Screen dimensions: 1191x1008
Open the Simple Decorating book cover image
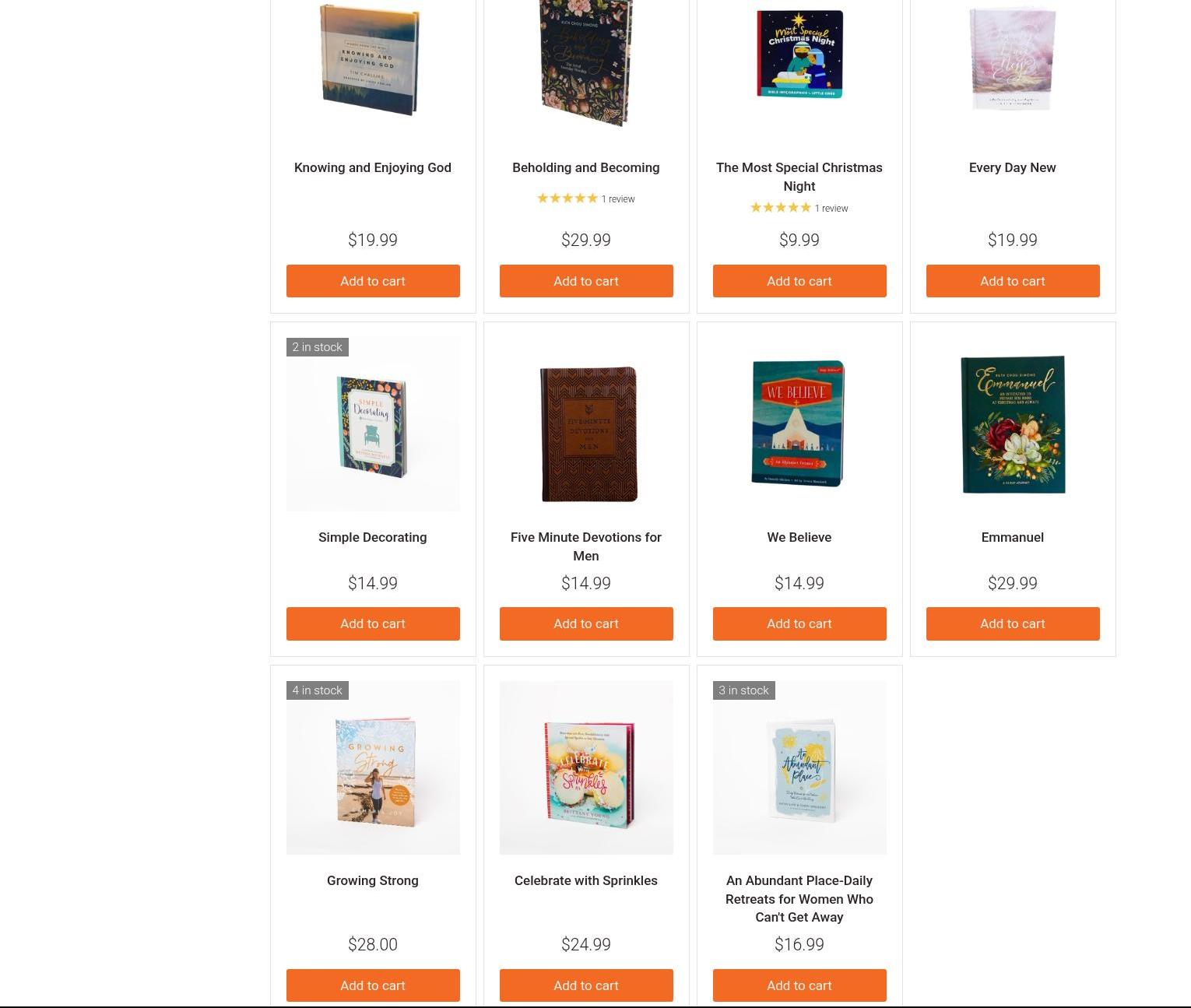[373, 424]
